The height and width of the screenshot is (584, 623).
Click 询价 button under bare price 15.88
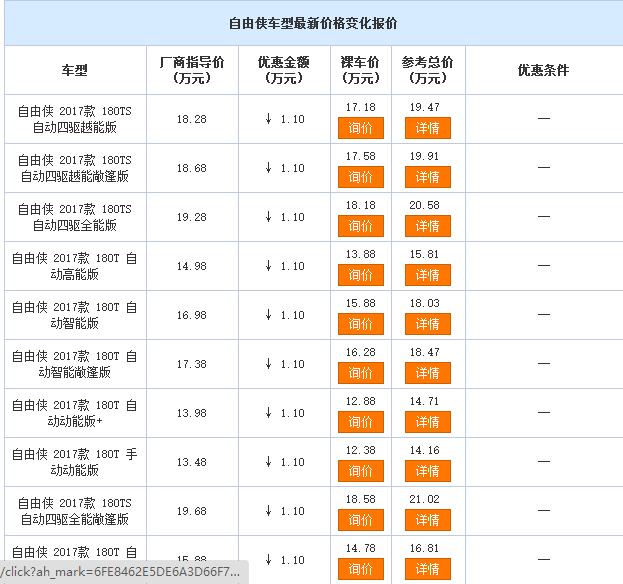click(361, 324)
